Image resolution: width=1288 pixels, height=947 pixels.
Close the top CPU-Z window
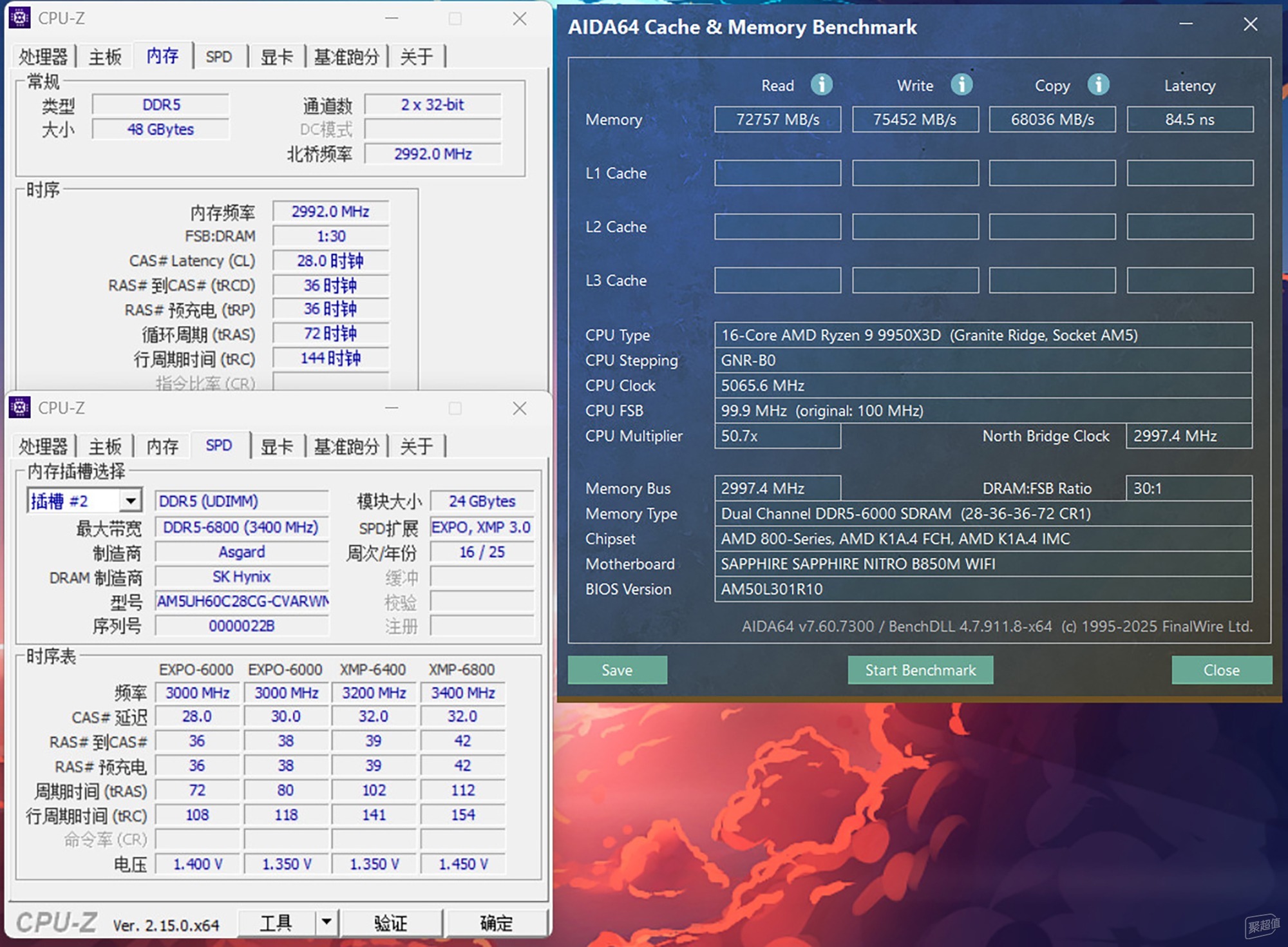(x=520, y=19)
